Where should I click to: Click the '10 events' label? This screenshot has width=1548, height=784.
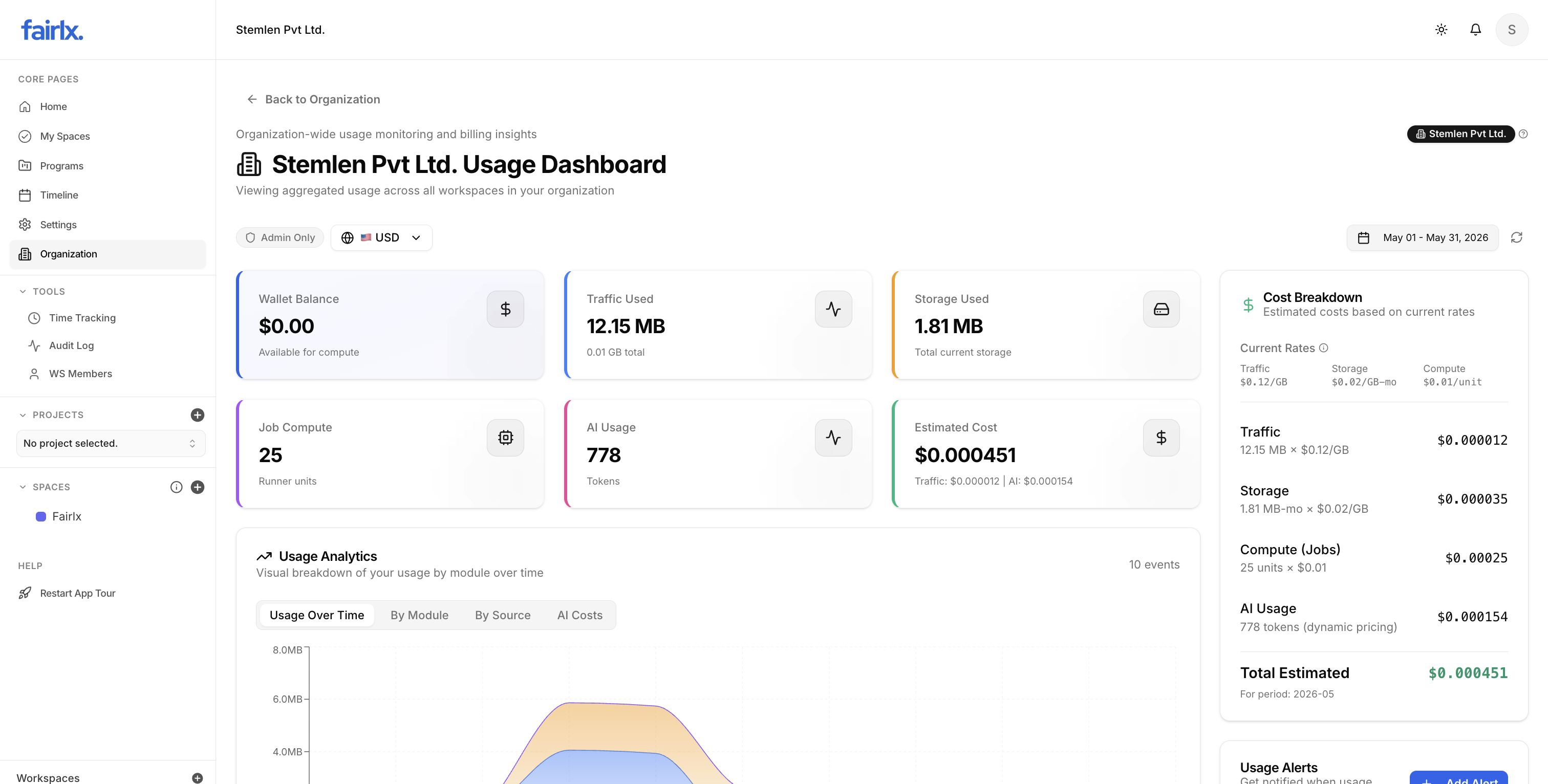1154,565
